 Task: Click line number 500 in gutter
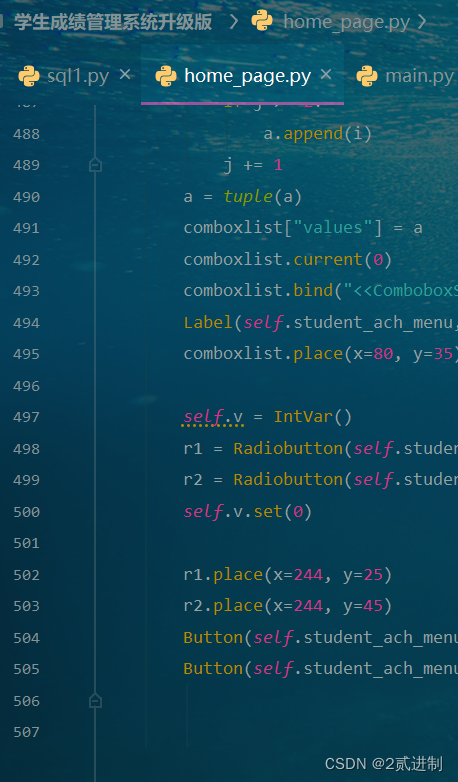[x=26, y=512]
